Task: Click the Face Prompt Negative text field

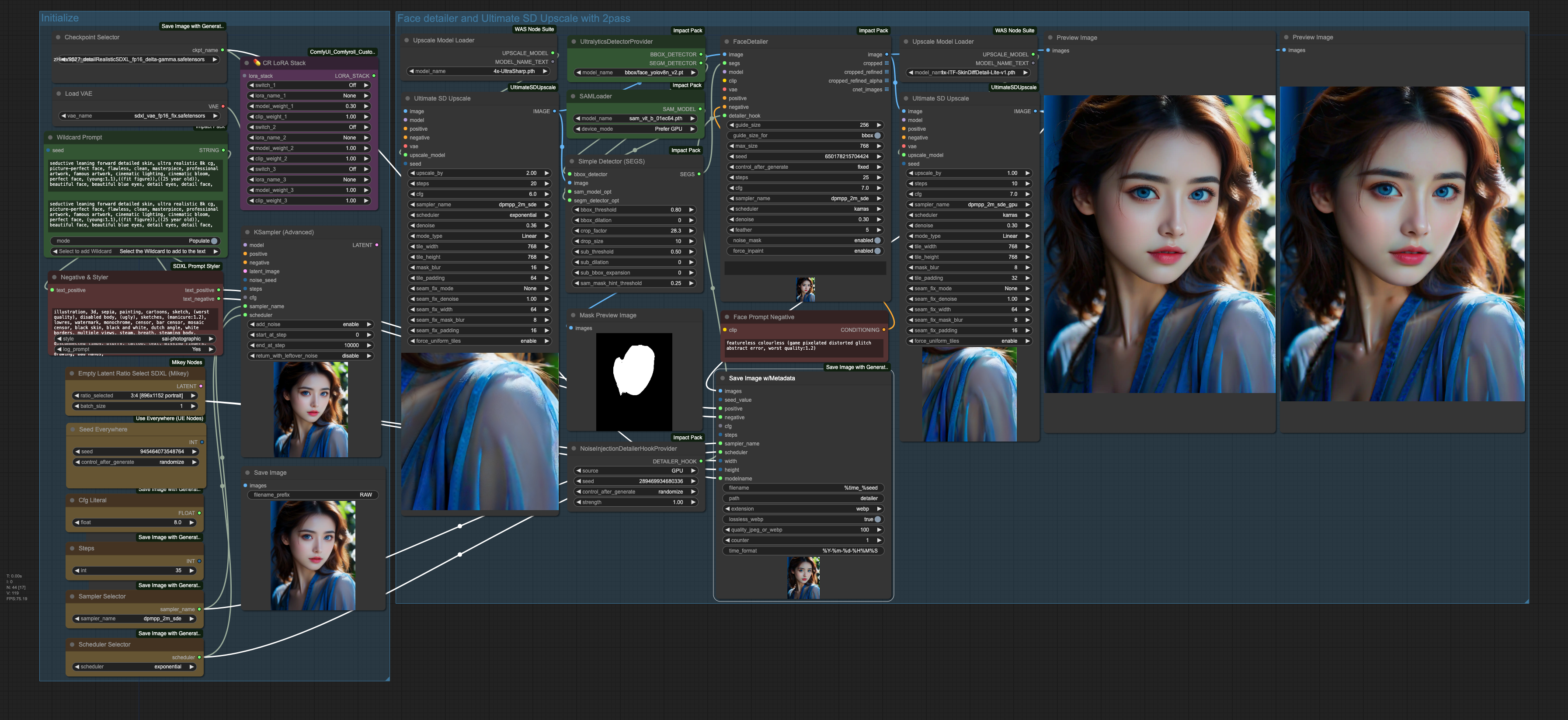Action: tap(803, 348)
